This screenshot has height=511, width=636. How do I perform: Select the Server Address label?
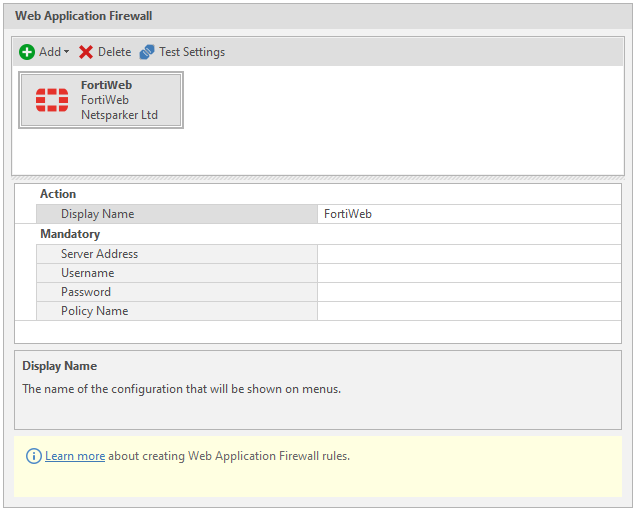tap(99, 254)
